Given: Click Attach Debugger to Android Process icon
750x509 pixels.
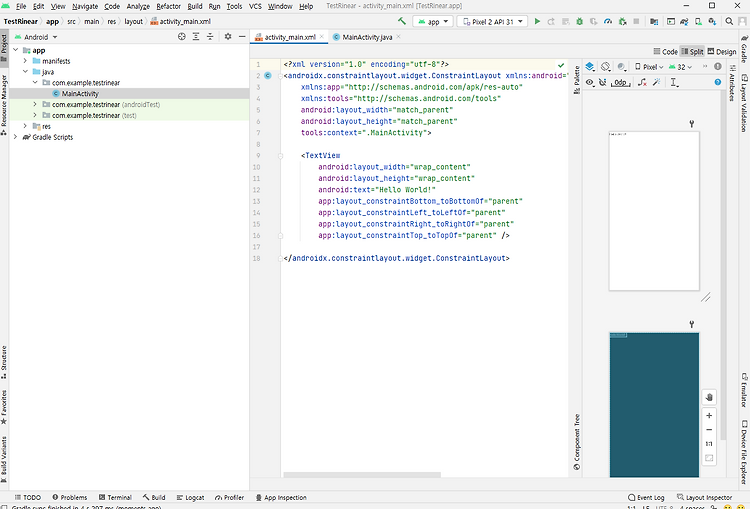Looking at the screenshot, I should click(622, 22).
